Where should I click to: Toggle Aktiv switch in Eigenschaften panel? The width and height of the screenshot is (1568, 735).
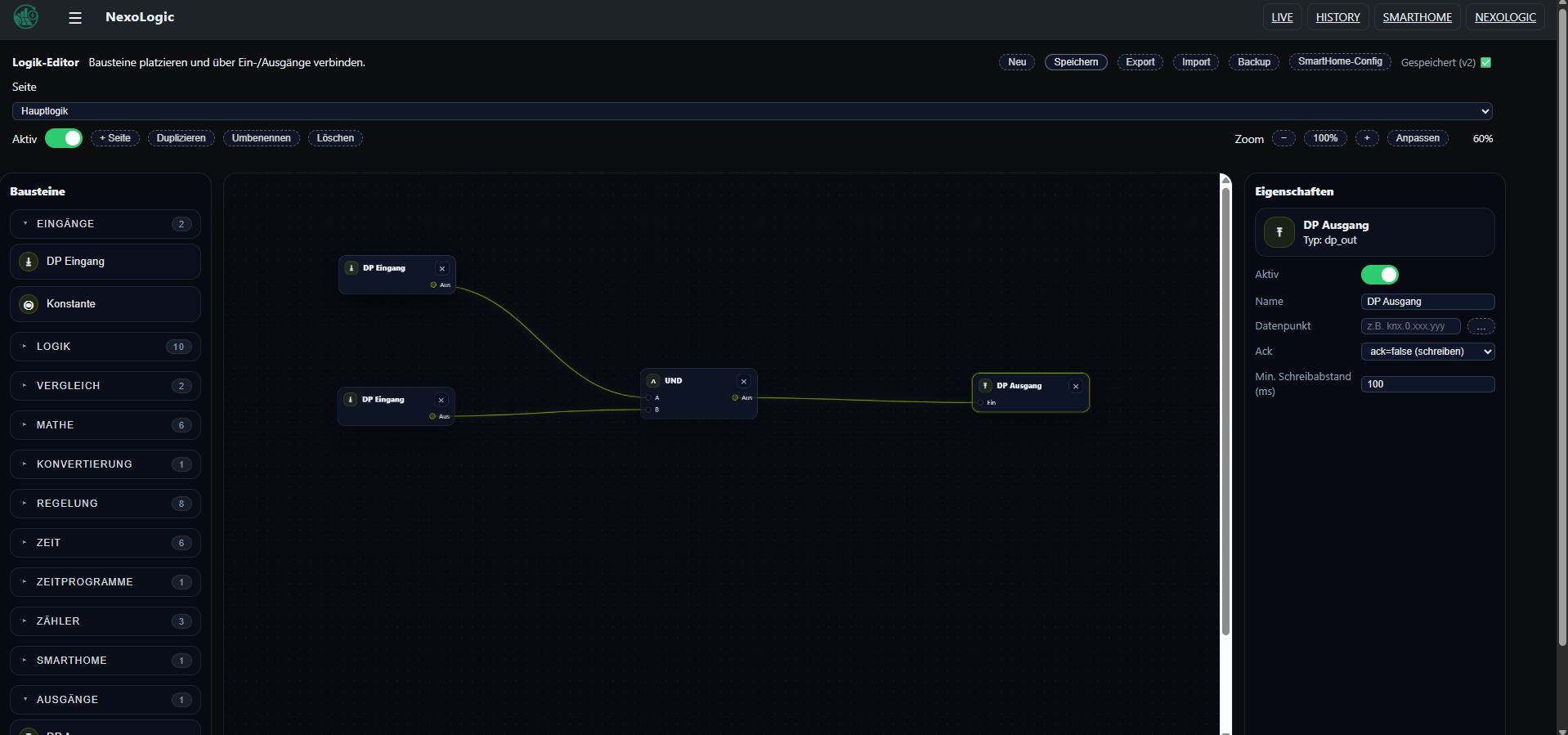1379,275
